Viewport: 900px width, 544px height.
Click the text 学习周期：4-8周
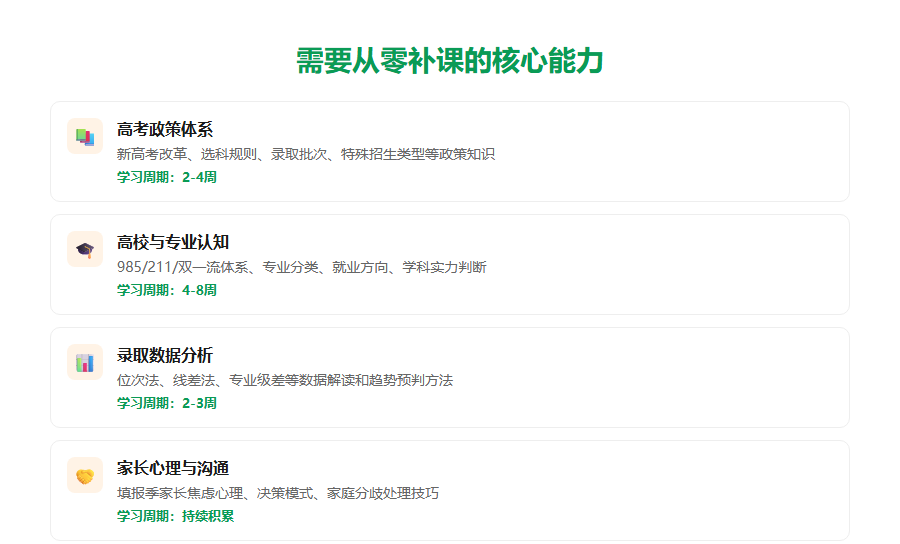click(x=167, y=290)
